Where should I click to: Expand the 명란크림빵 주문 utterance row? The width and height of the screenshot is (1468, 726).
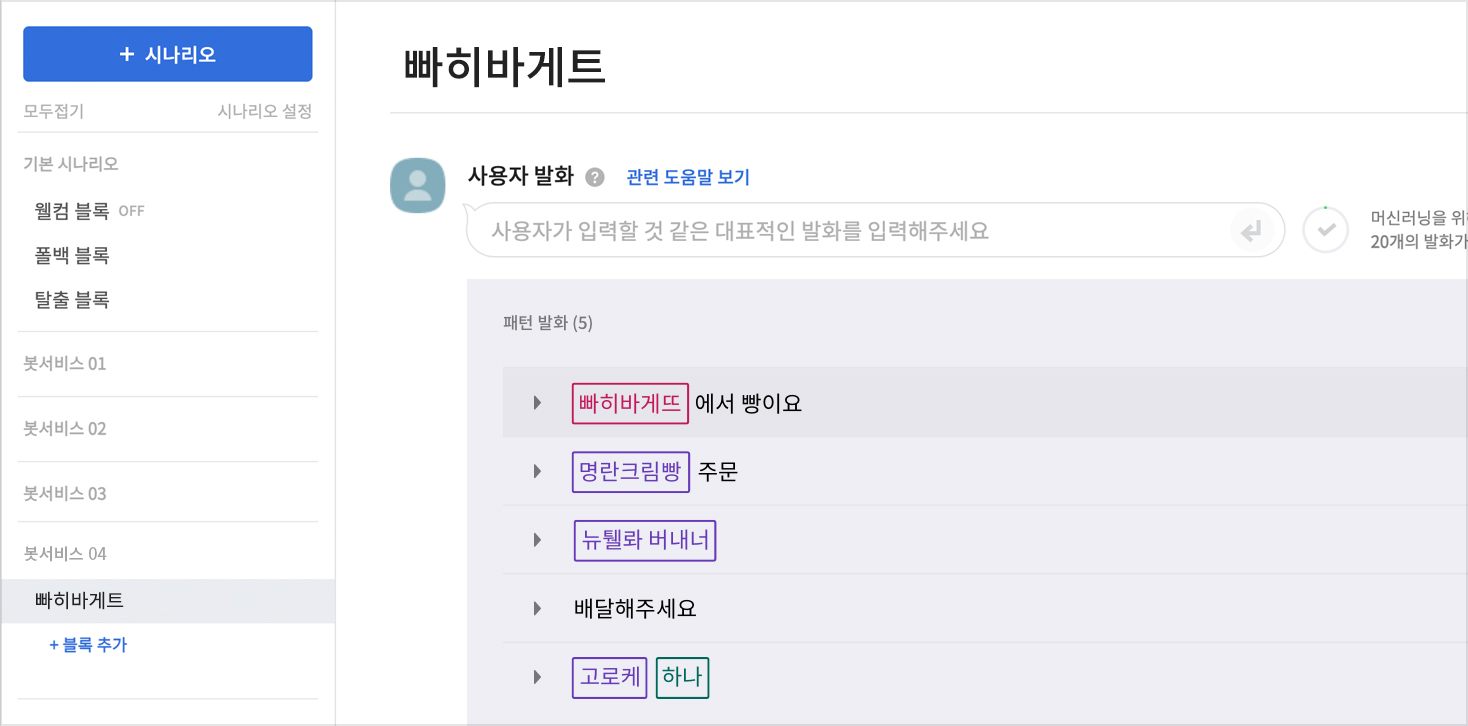[537, 471]
